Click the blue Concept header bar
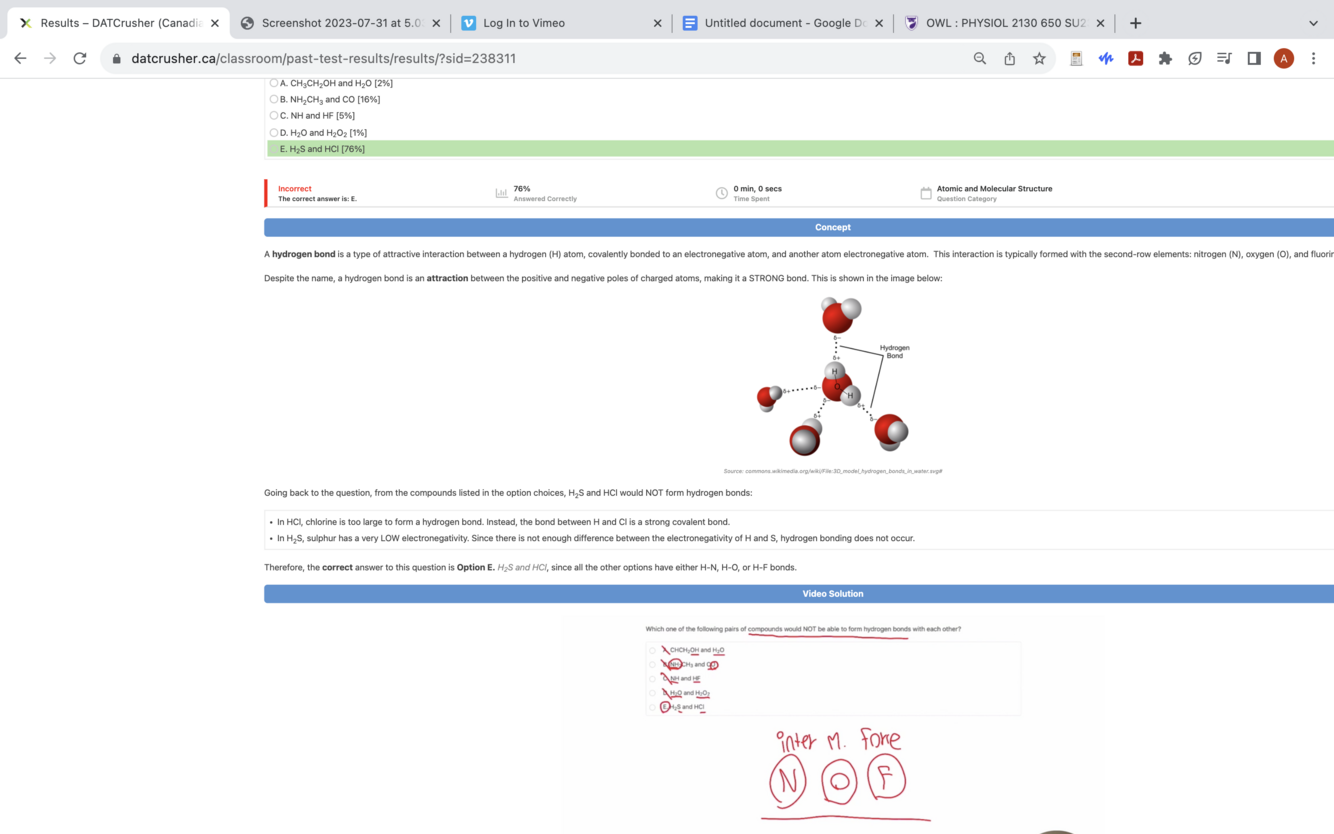This screenshot has height=834, width=1334. tap(799, 227)
